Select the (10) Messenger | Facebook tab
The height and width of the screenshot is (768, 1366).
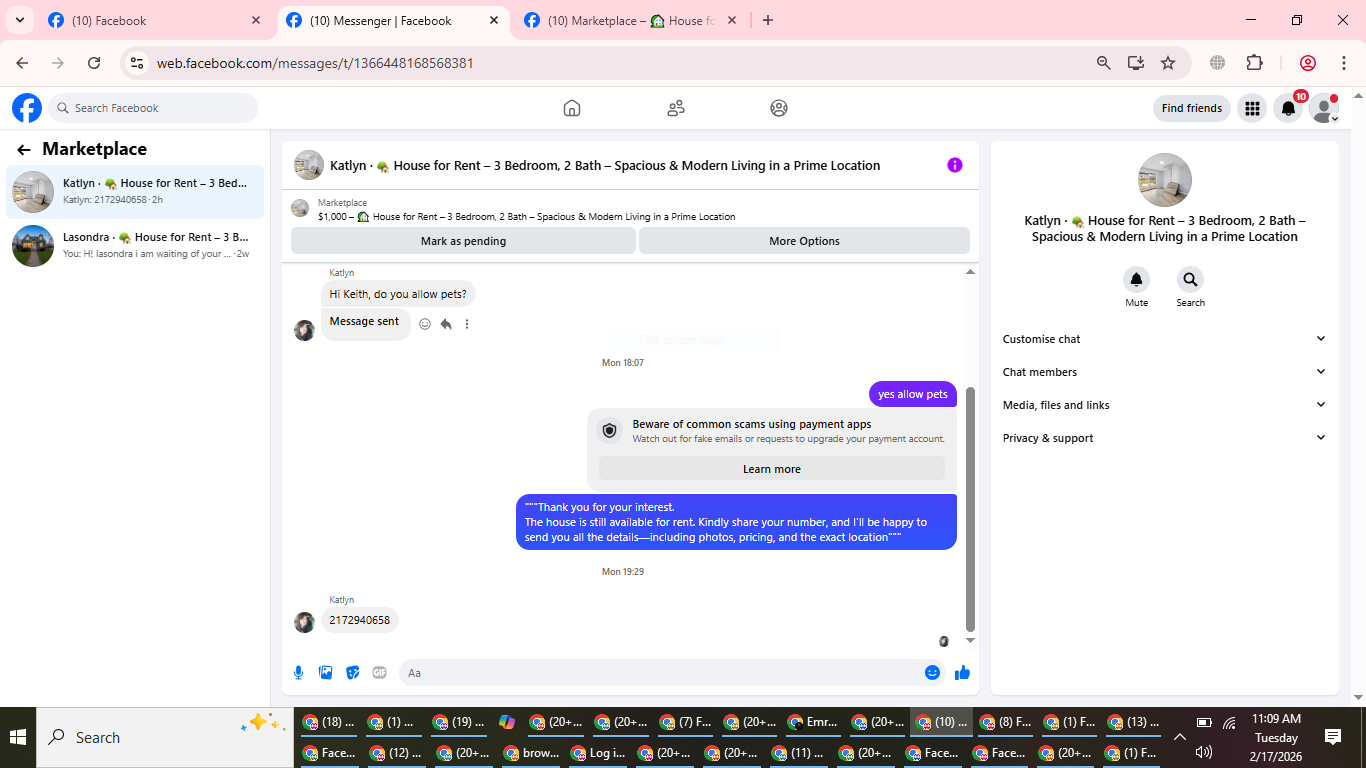pos(392,20)
